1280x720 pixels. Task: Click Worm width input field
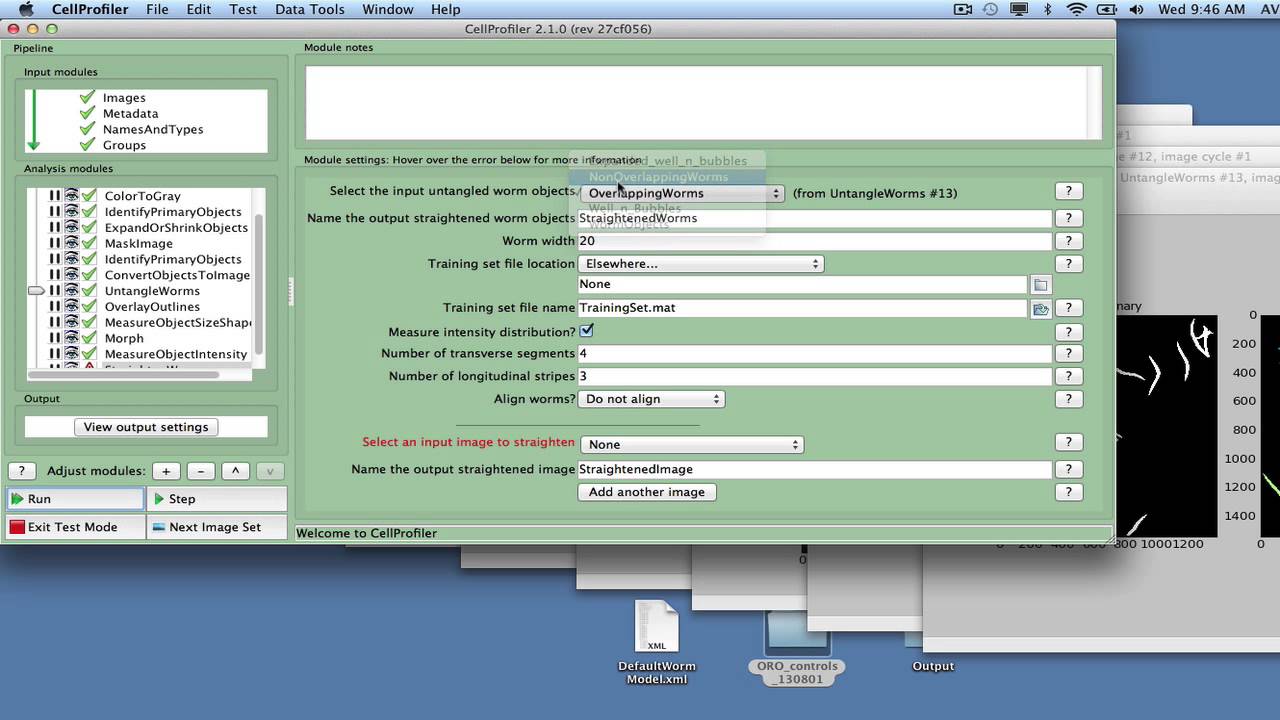click(815, 241)
